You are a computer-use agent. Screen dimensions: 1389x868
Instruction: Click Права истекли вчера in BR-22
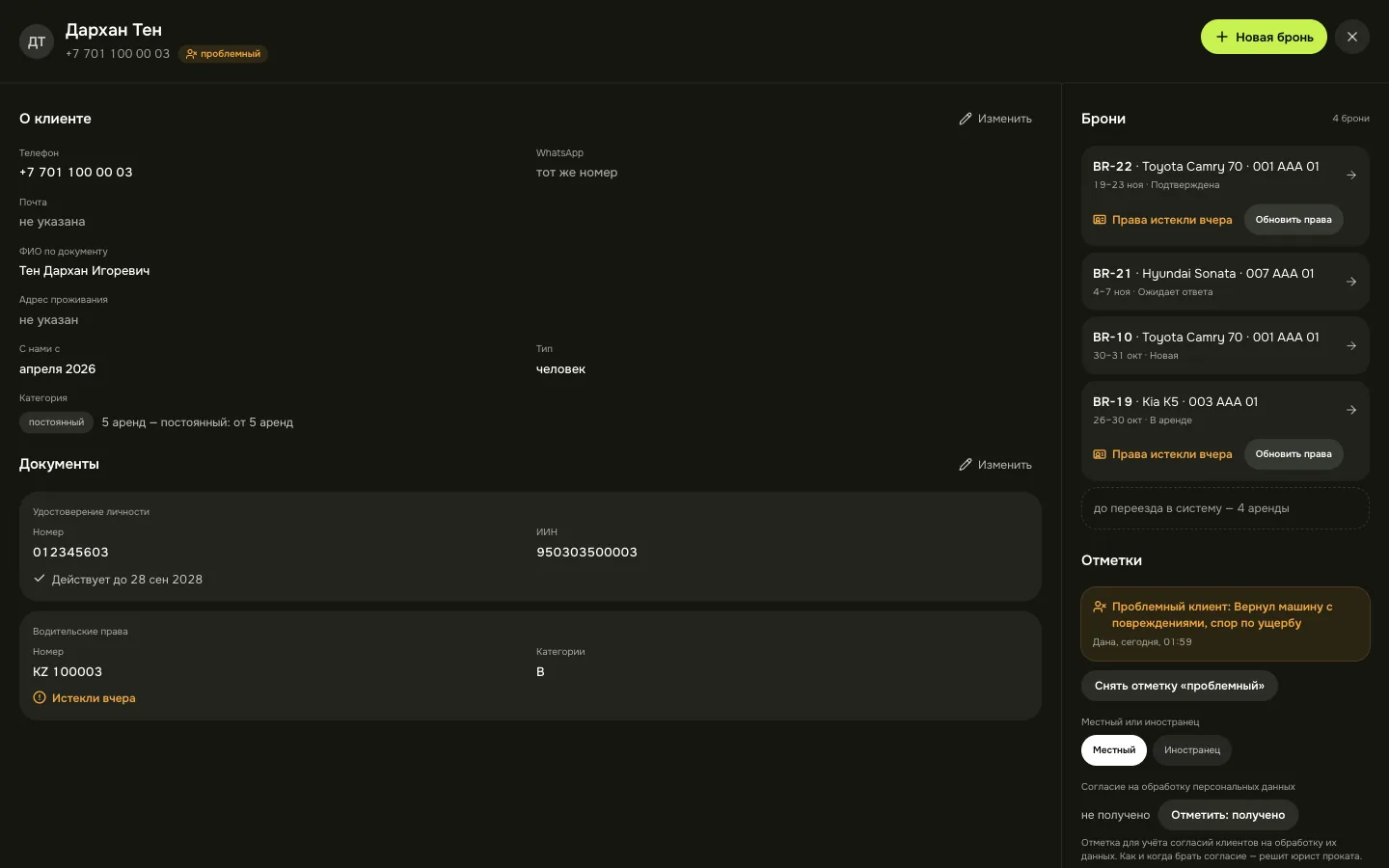coord(1172,220)
